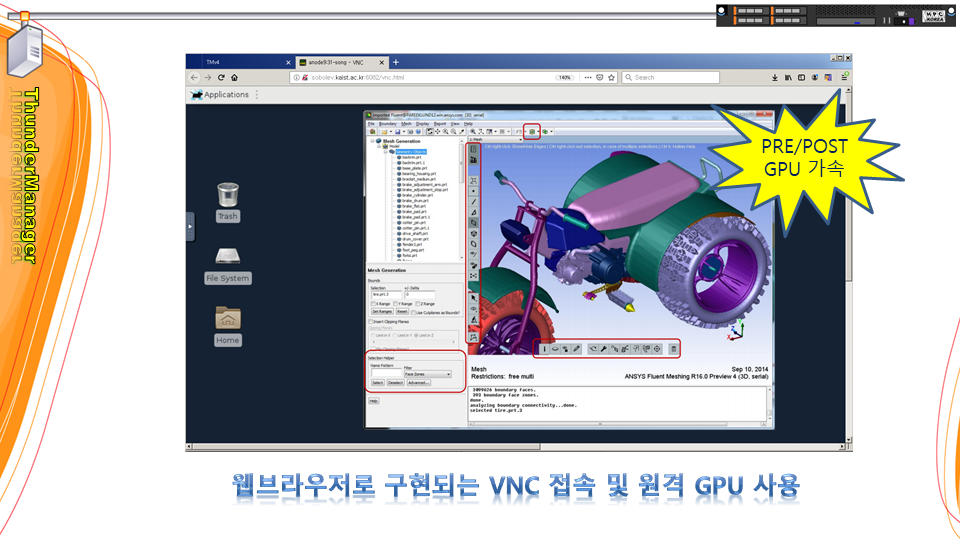Open the Applications menu in VNC desktop
The image size is (960, 540).
tap(220, 94)
